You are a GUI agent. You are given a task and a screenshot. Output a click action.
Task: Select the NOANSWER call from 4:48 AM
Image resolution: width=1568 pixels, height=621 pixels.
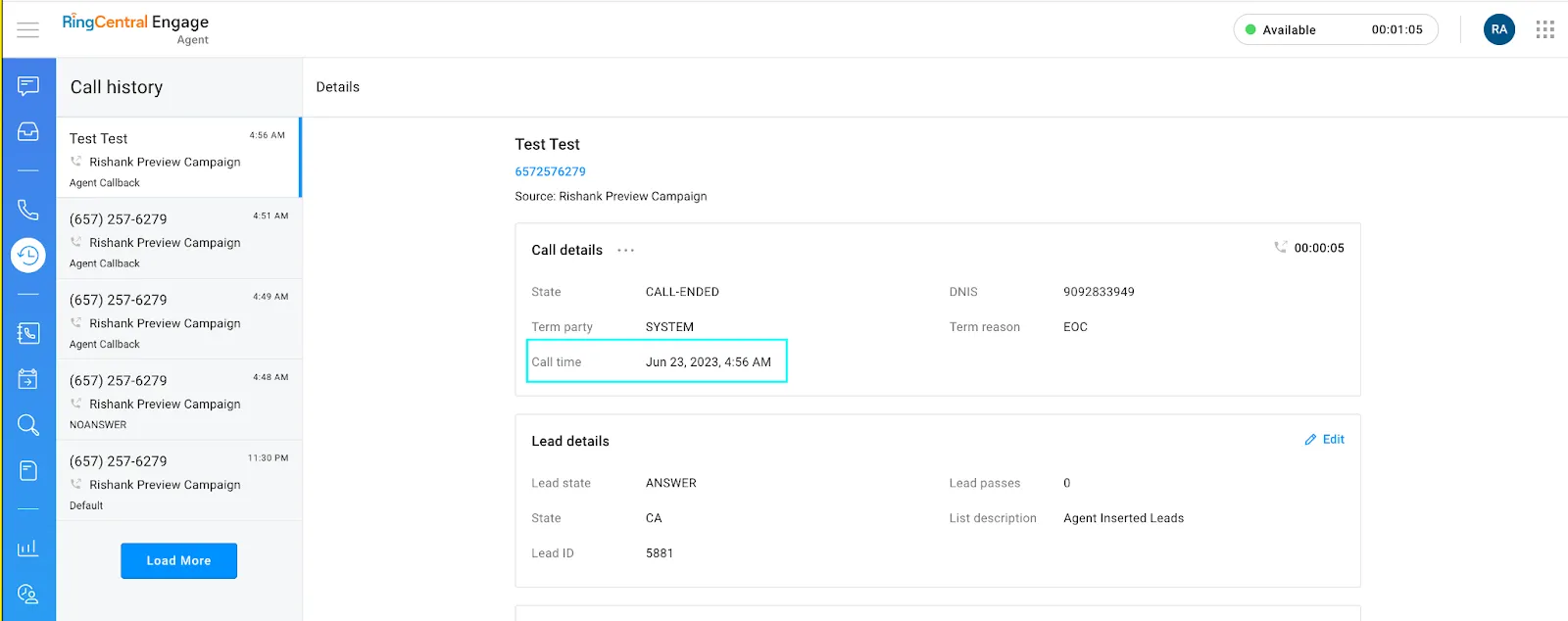pyautogui.click(x=178, y=402)
